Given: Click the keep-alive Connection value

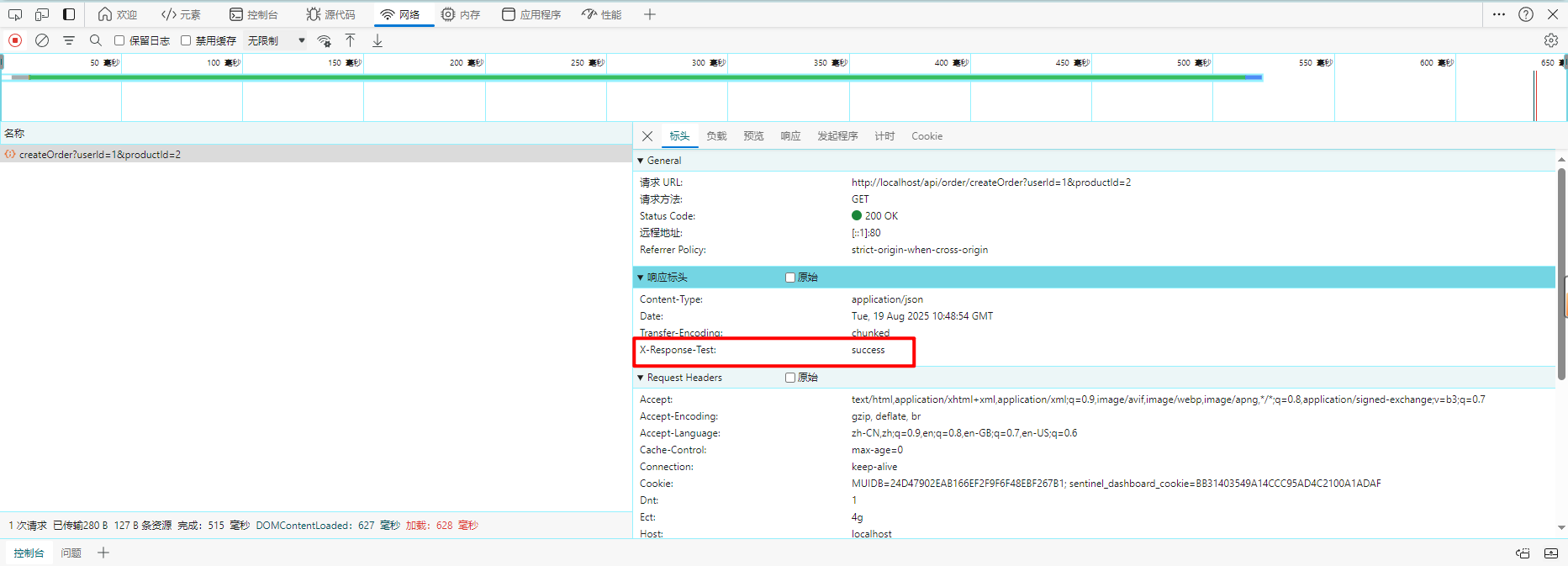Looking at the screenshot, I should (874, 467).
